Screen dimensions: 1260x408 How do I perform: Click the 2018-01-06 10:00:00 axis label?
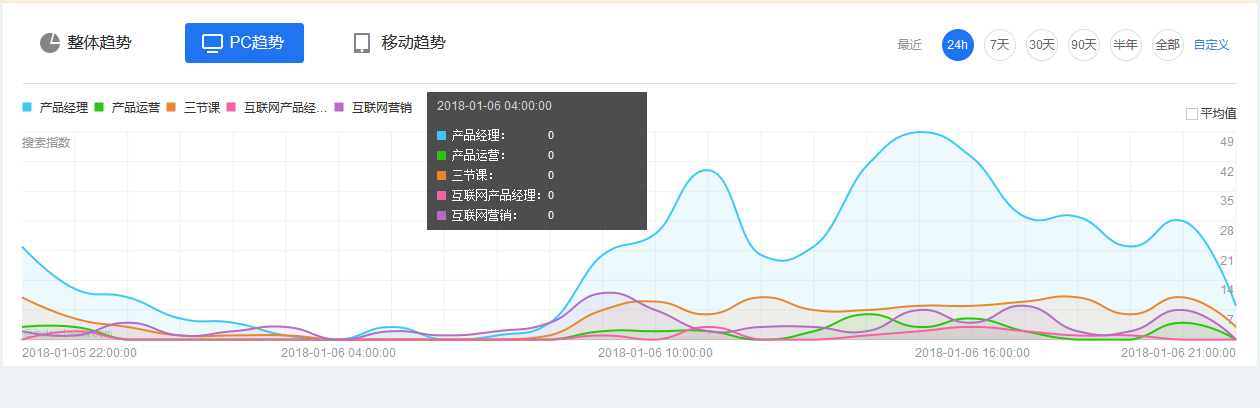655,352
